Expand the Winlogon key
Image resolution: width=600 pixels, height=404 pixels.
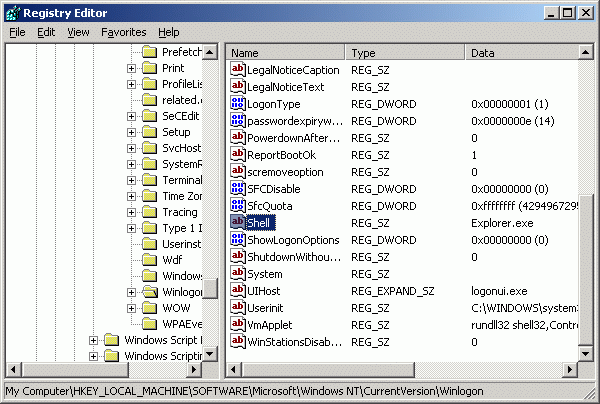tap(131, 292)
